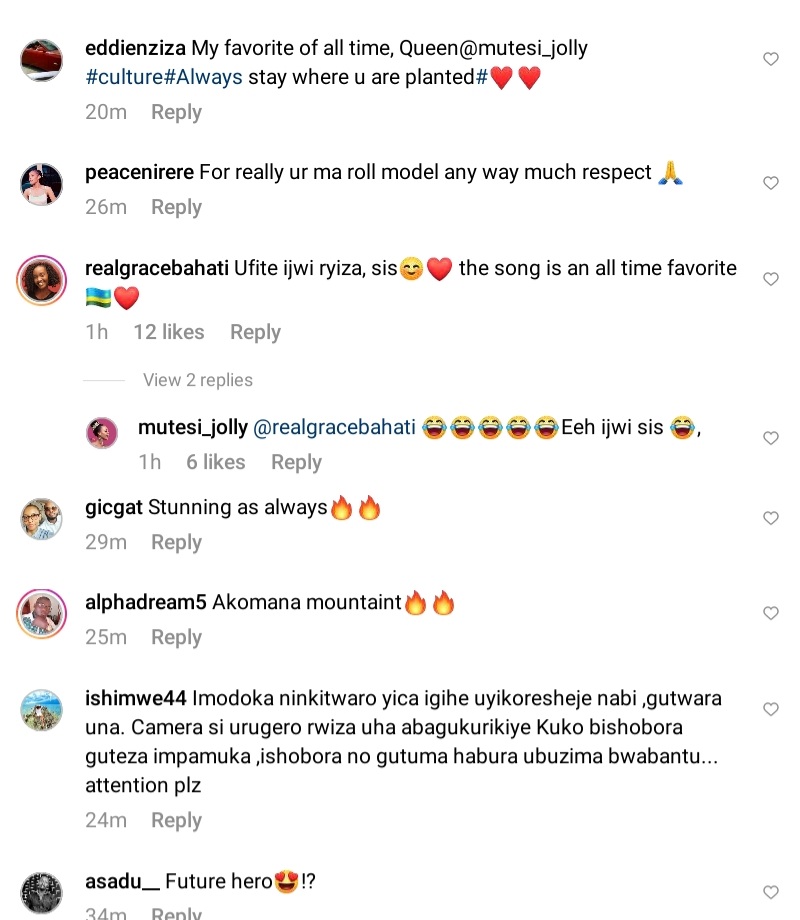View the 6 likes on mutesi_jolly's reply
Image resolution: width=800 pixels, height=920 pixels.
tap(215, 462)
